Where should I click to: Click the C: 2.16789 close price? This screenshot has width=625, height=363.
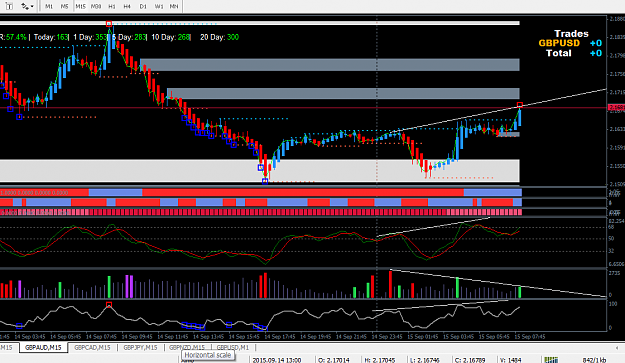[470, 360]
